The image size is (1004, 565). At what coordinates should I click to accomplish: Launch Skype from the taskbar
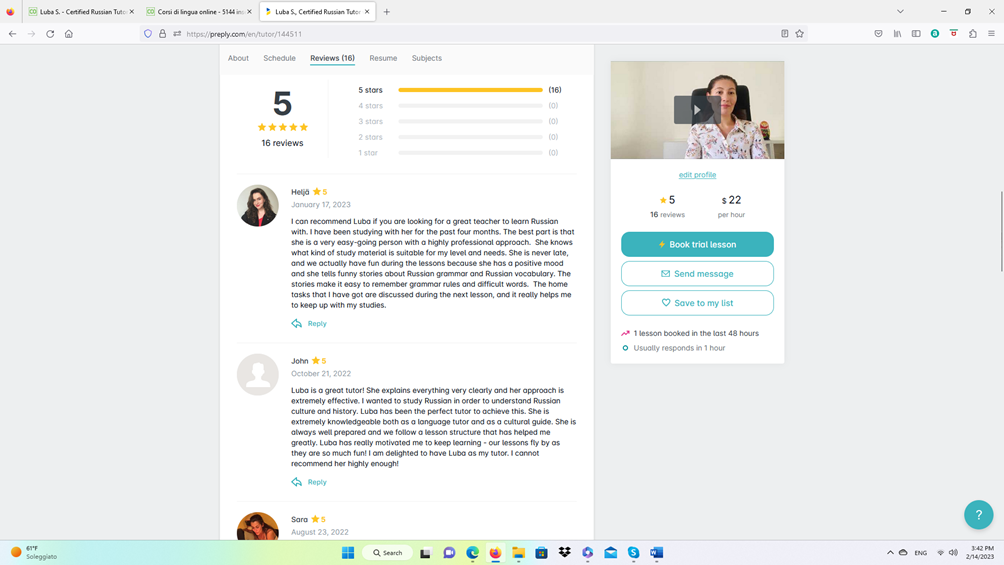[x=633, y=552]
